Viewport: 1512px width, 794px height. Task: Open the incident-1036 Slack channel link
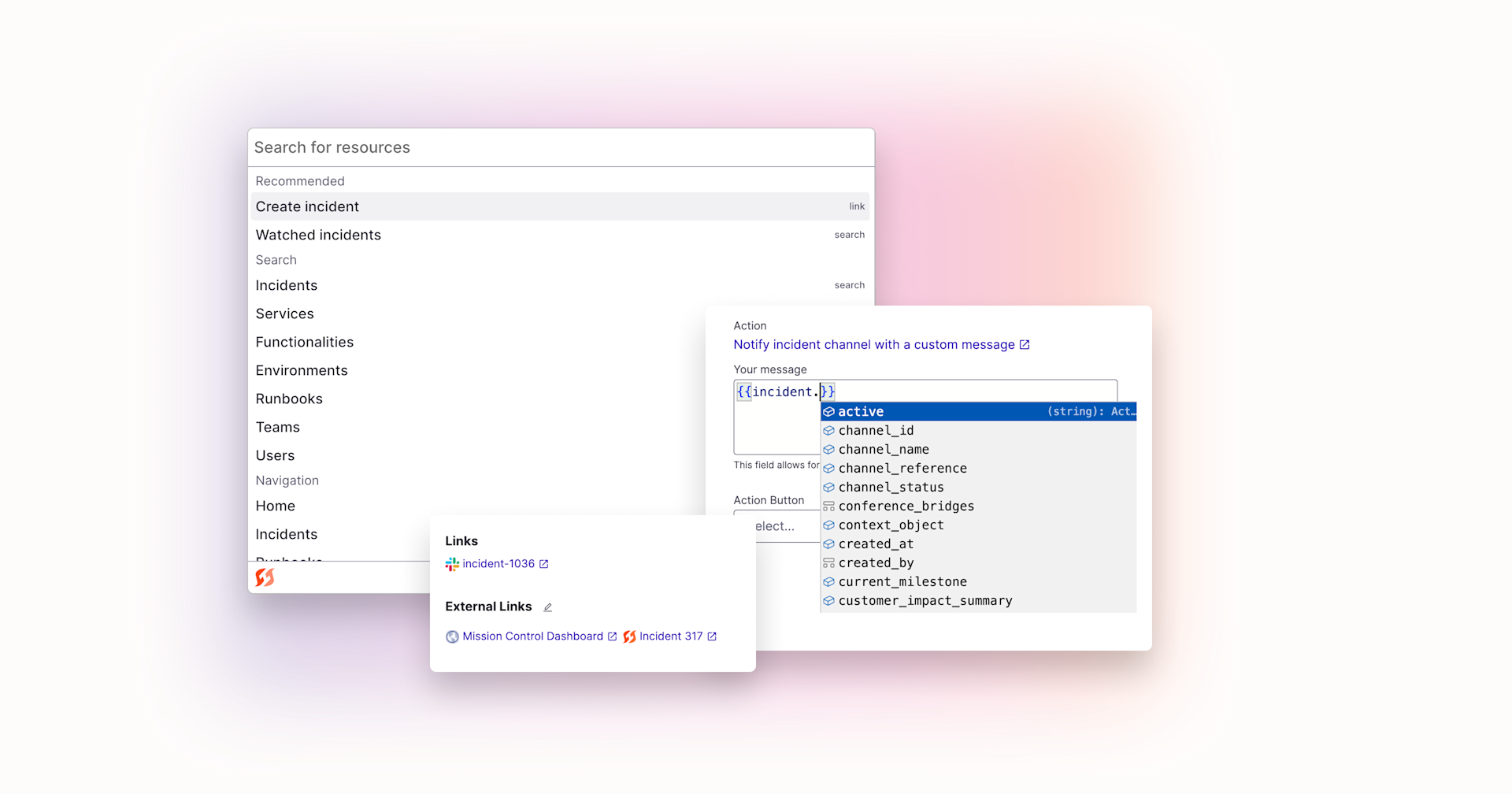(497, 564)
